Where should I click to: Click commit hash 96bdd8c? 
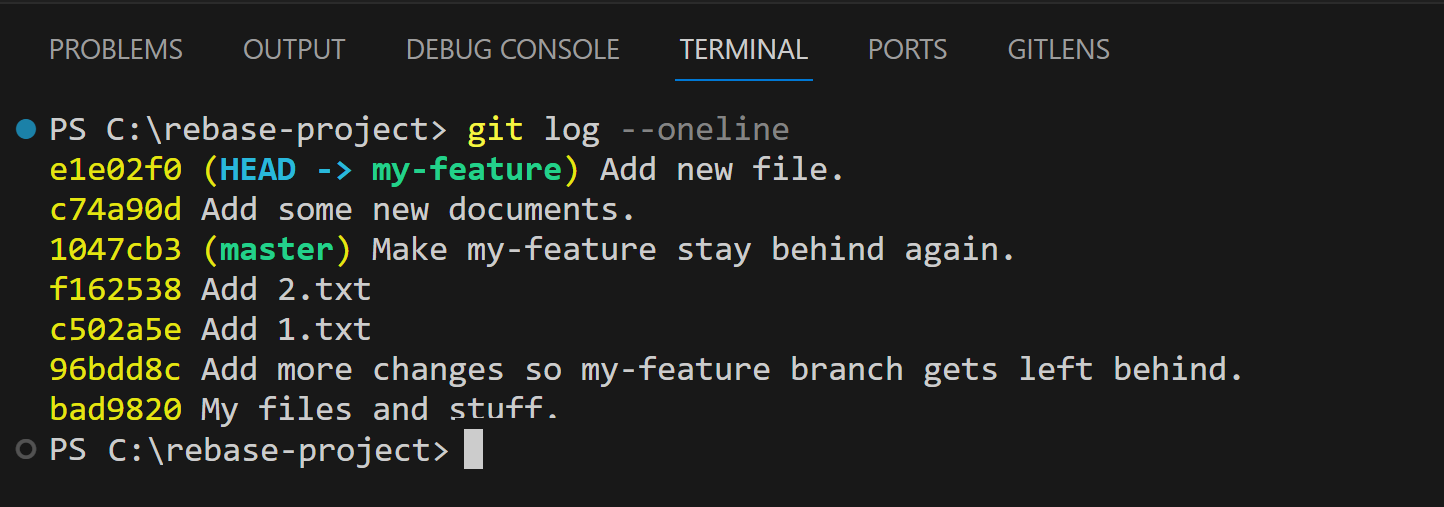(x=115, y=370)
